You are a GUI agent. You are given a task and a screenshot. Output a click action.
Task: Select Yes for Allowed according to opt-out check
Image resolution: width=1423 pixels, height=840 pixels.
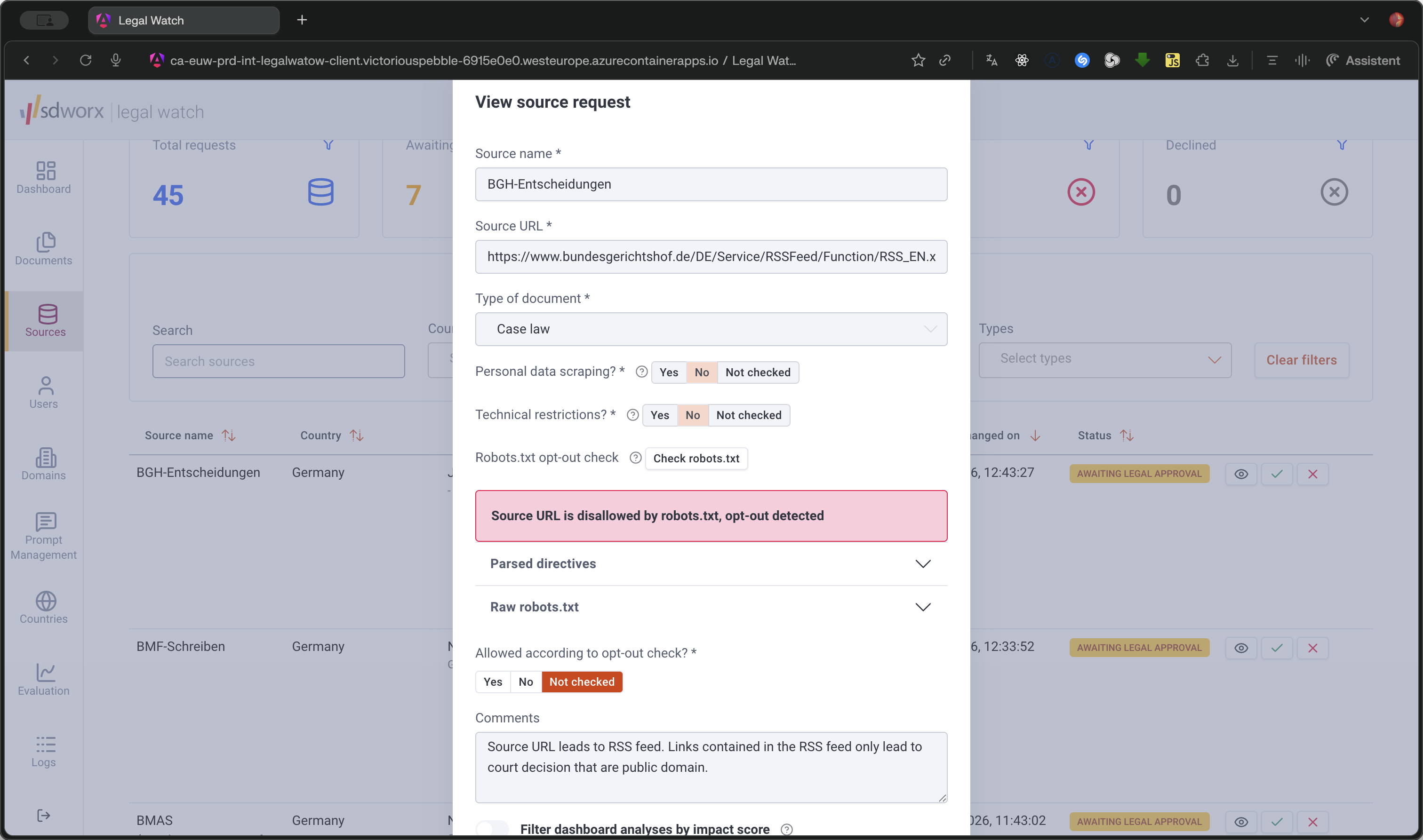coord(493,682)
